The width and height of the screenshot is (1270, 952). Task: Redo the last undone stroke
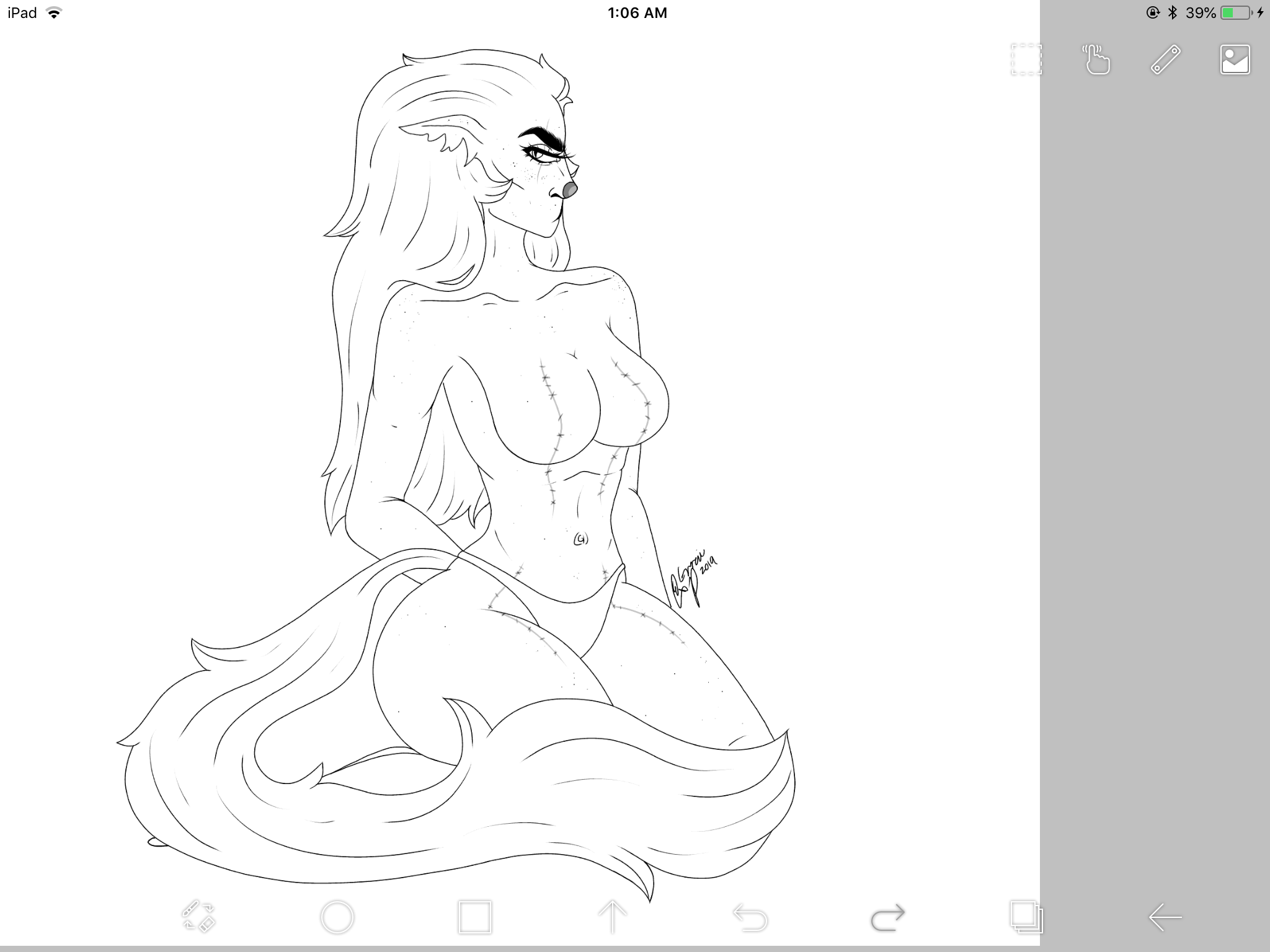pyautogui.click(x=888, y=917)
